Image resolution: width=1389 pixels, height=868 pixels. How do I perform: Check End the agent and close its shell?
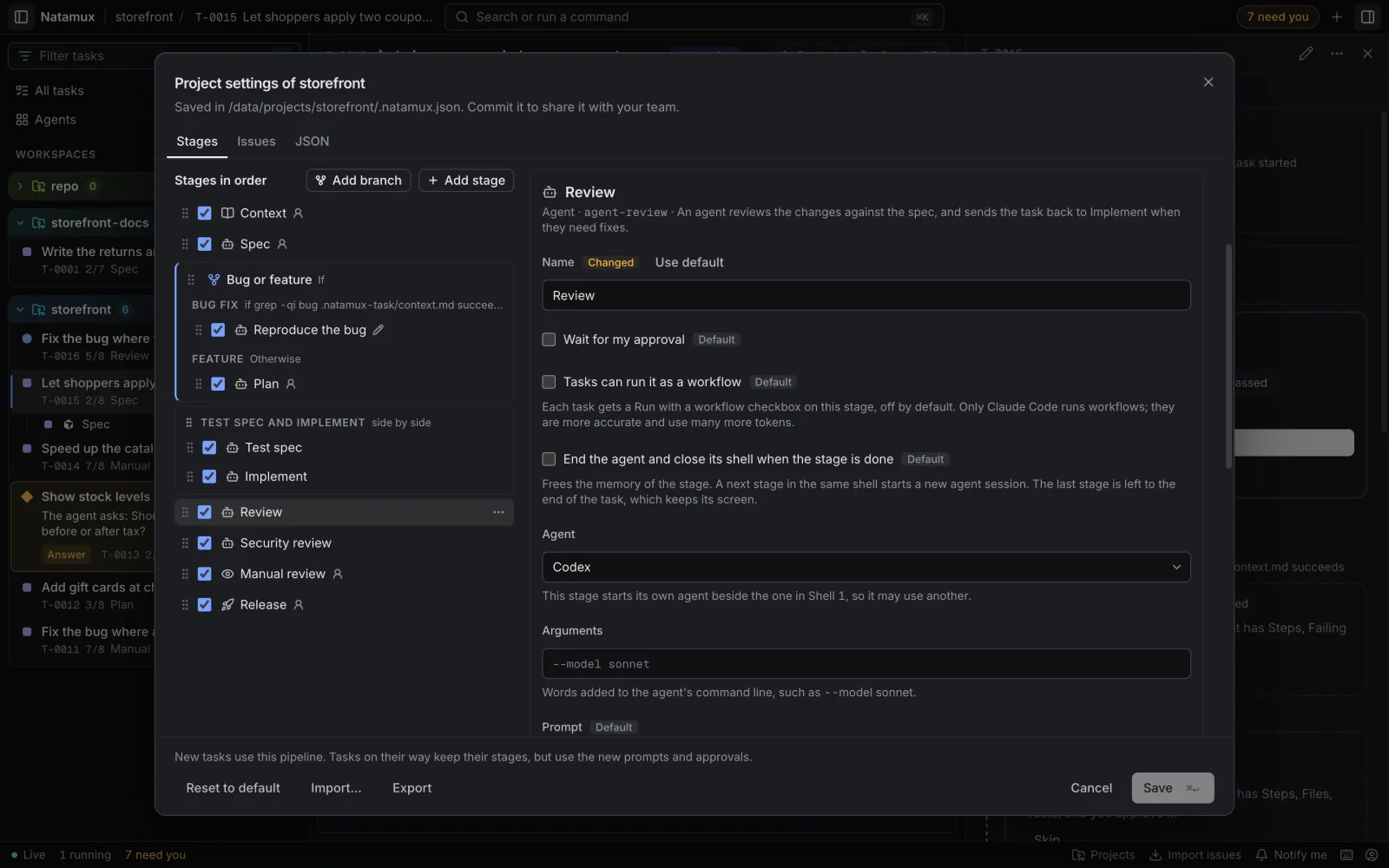coord(549,459)
